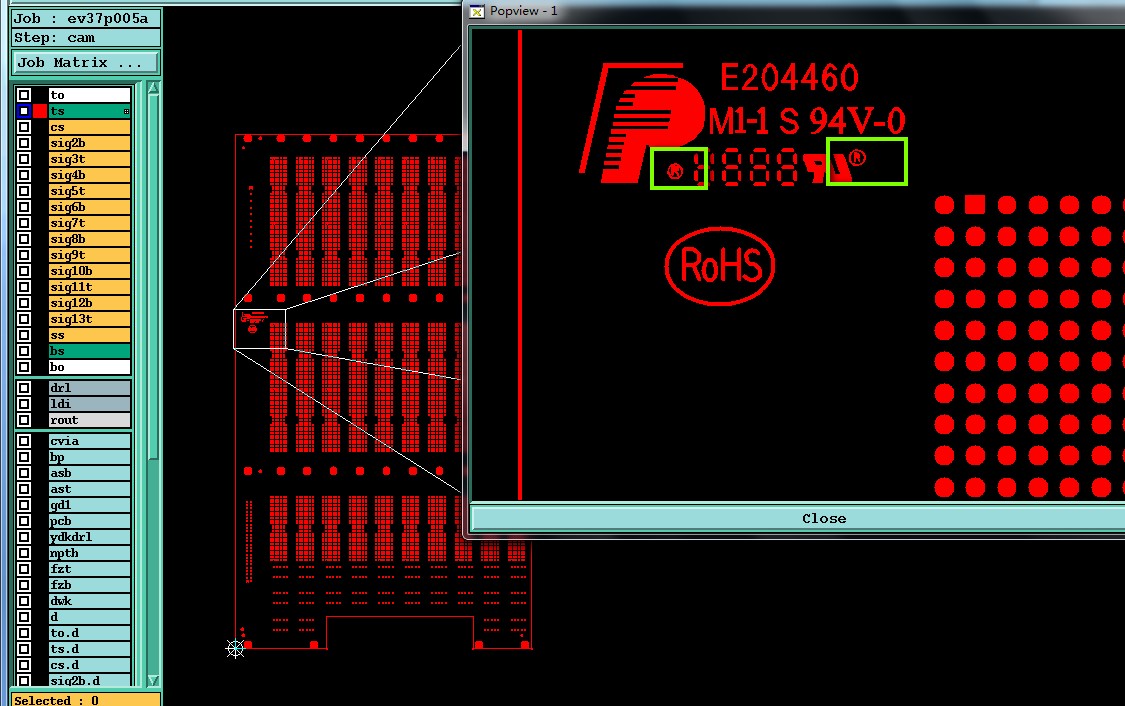Click the E204460 text in Popview
The width and height of the screenshot is (1125, 706).
click(789, 77)
